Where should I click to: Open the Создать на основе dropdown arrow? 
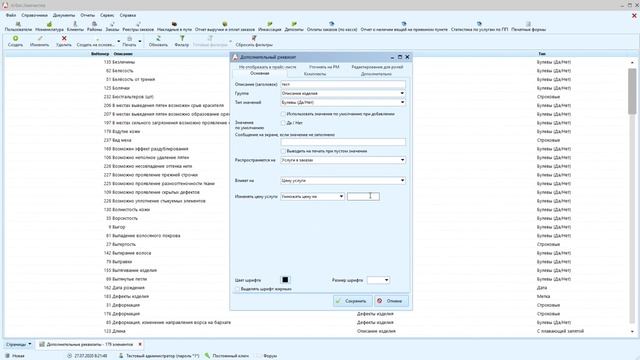(118, 41)
